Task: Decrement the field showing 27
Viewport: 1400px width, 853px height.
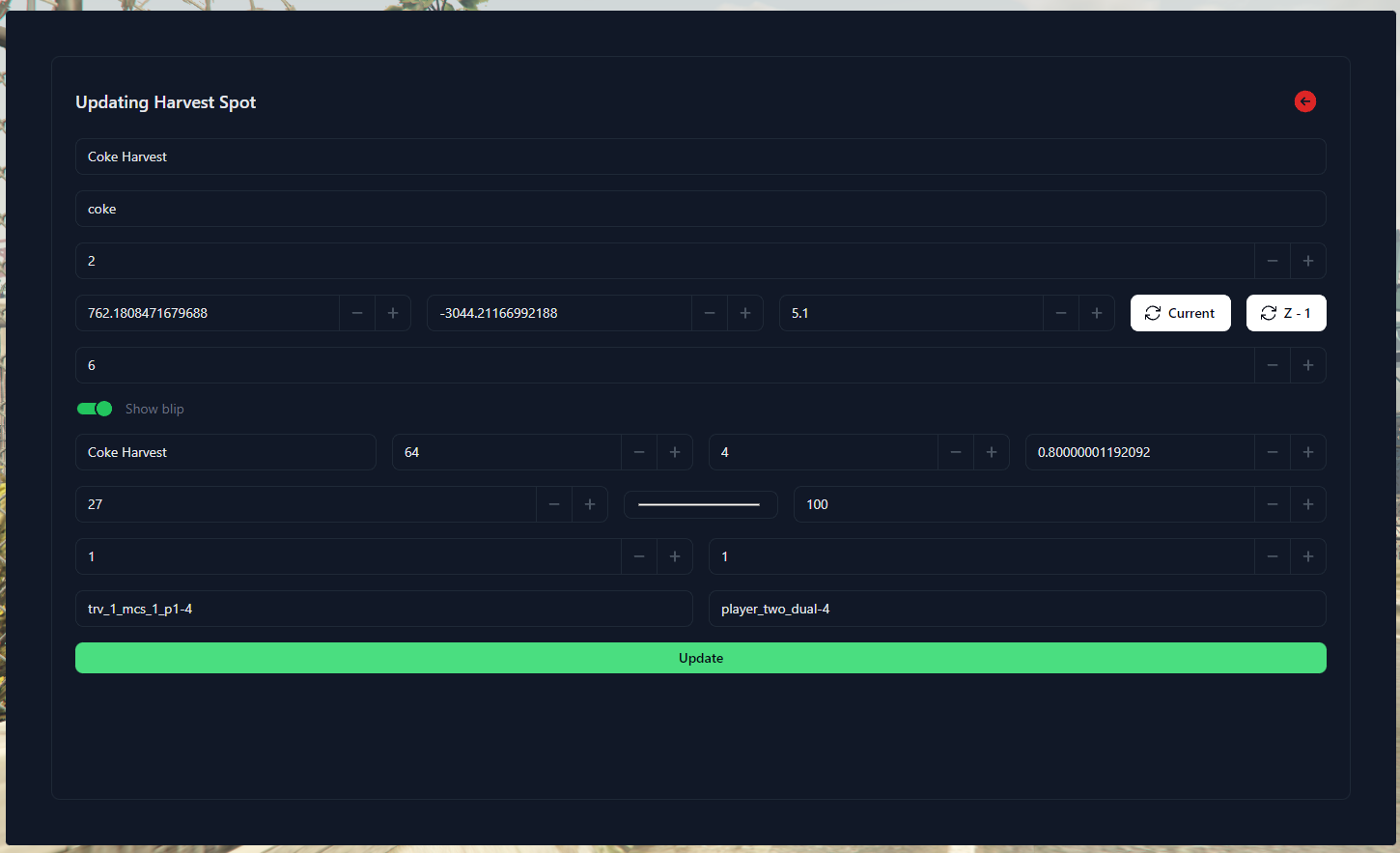Action: [x=554, y=503]
